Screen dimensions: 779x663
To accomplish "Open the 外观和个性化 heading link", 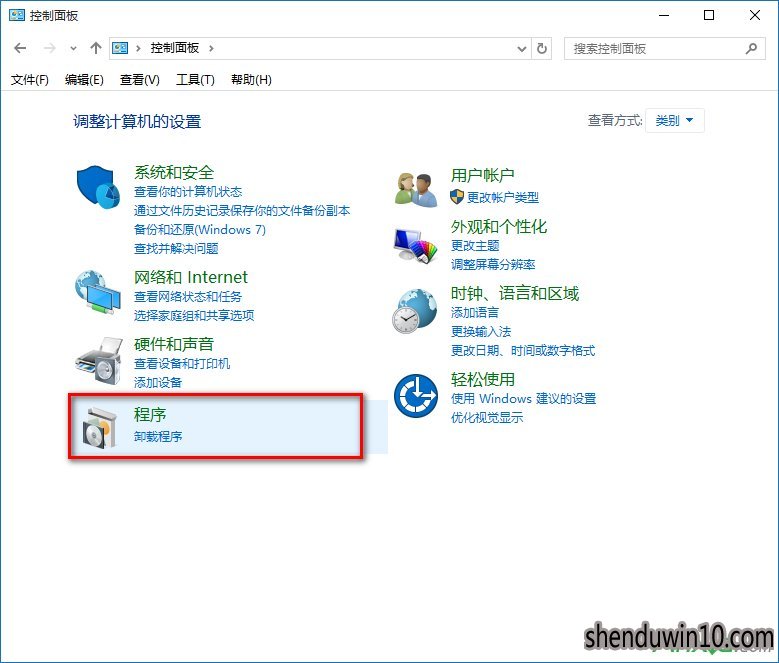I will point(499,227).
